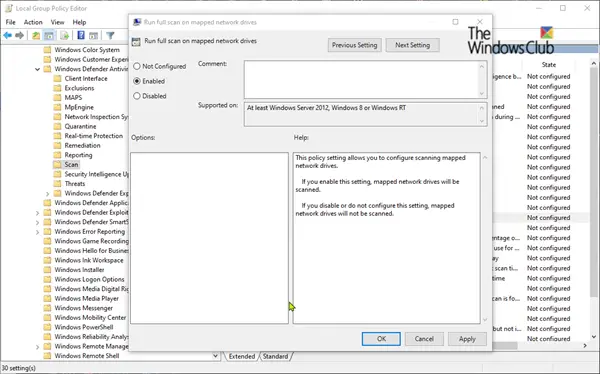
Task: Expand the top-level Windows Defender Exploit Guard node
Action: pyautogui.click(x=38, y=213)
